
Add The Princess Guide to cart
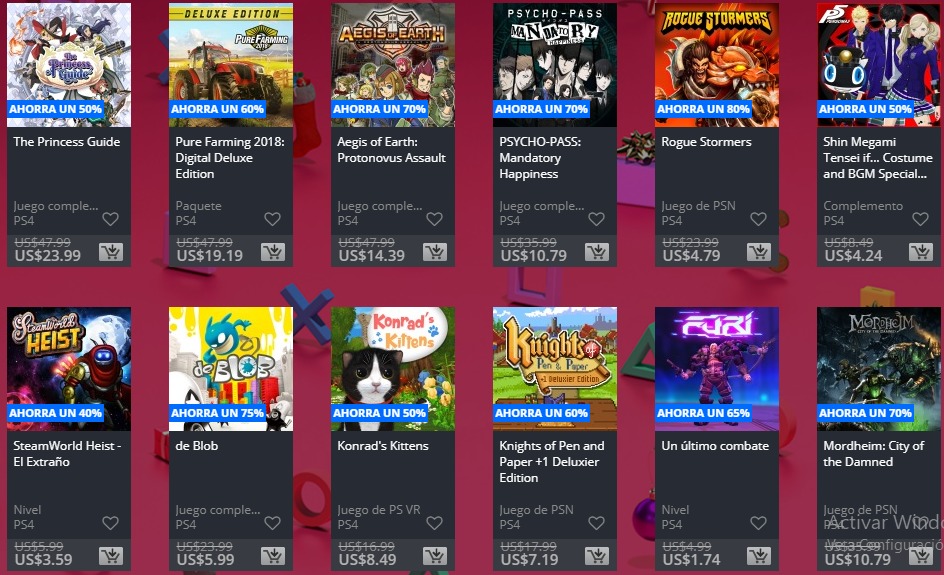111,252
